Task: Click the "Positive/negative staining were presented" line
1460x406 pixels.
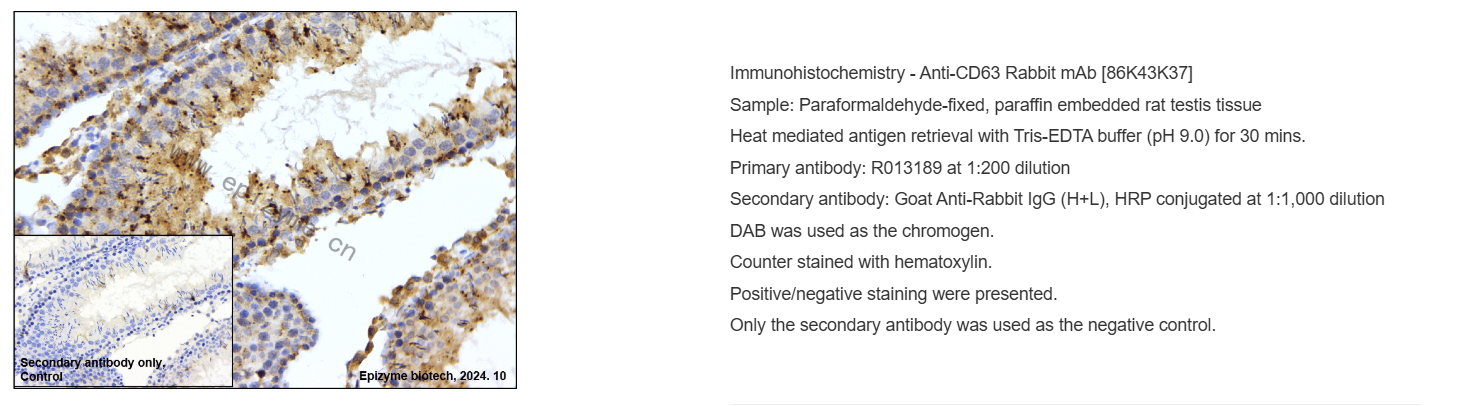Action: 893,294
